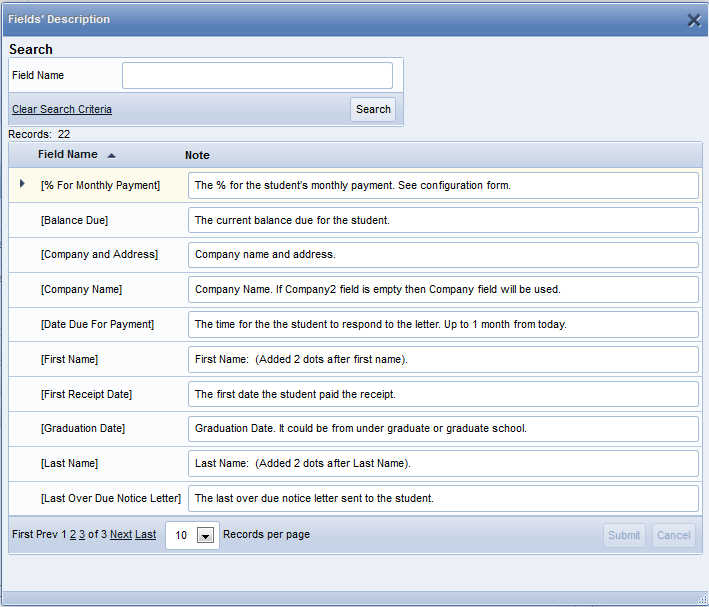
Task: Go to page 3 of records
Action: [82, 535]
